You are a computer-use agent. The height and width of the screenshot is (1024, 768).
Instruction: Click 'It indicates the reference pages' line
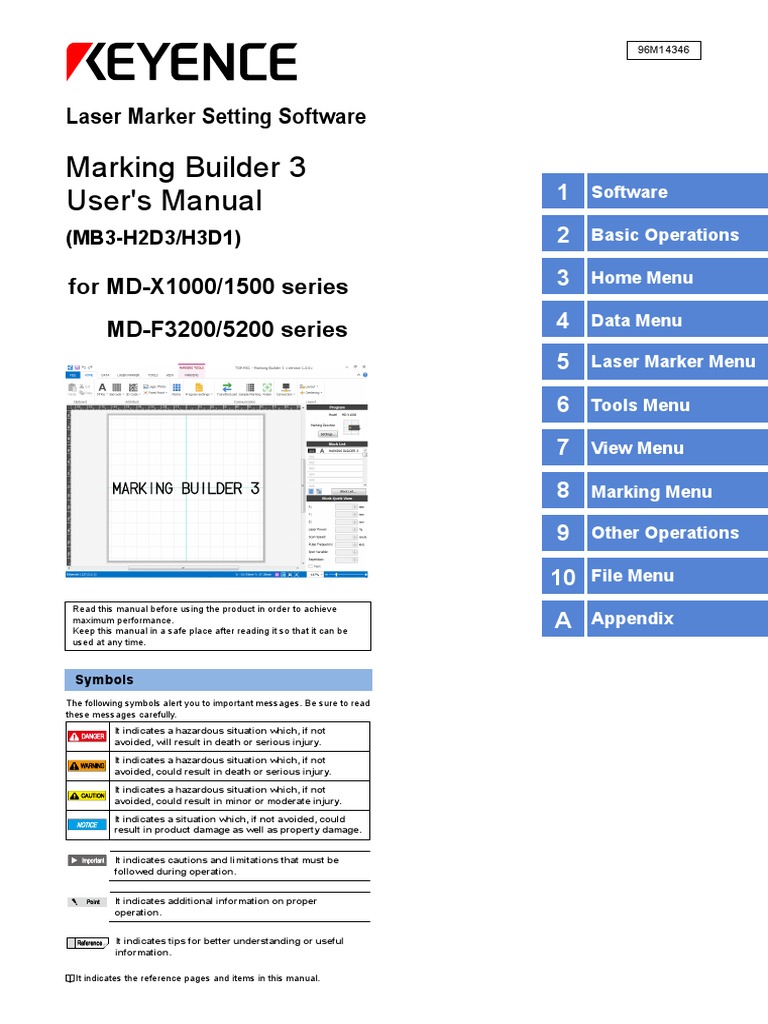pos(197,978)
